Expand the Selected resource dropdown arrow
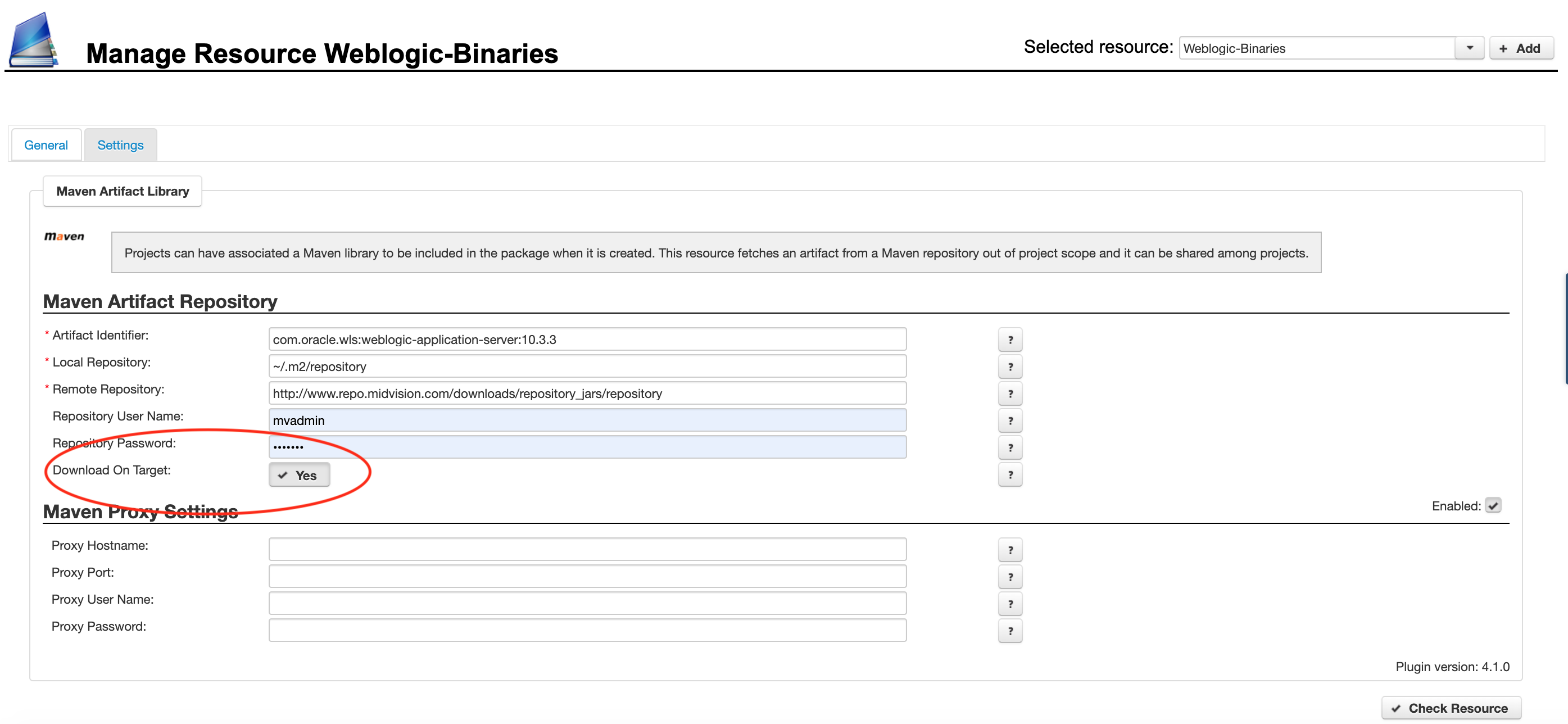 tap(1470, 48)
